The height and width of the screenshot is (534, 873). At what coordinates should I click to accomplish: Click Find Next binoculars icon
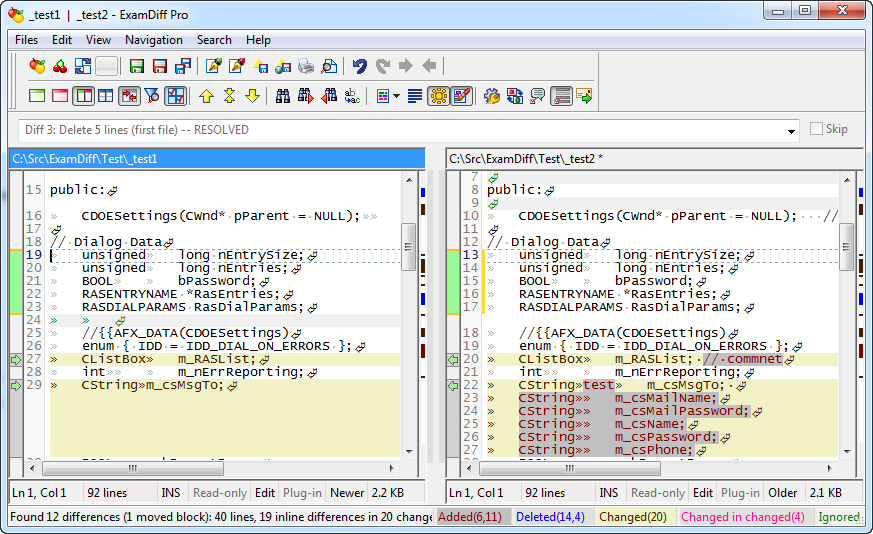pyautogui.click(x=306, y=96)
